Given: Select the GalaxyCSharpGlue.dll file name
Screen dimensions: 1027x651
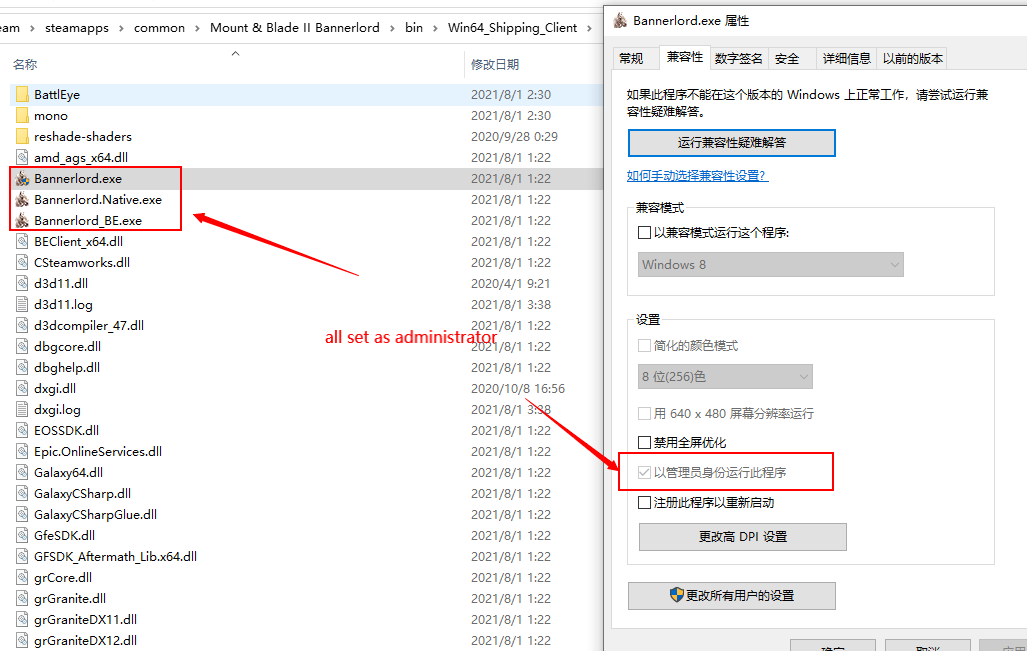Looking at the screenshot, I should click(x=96, y=514).
